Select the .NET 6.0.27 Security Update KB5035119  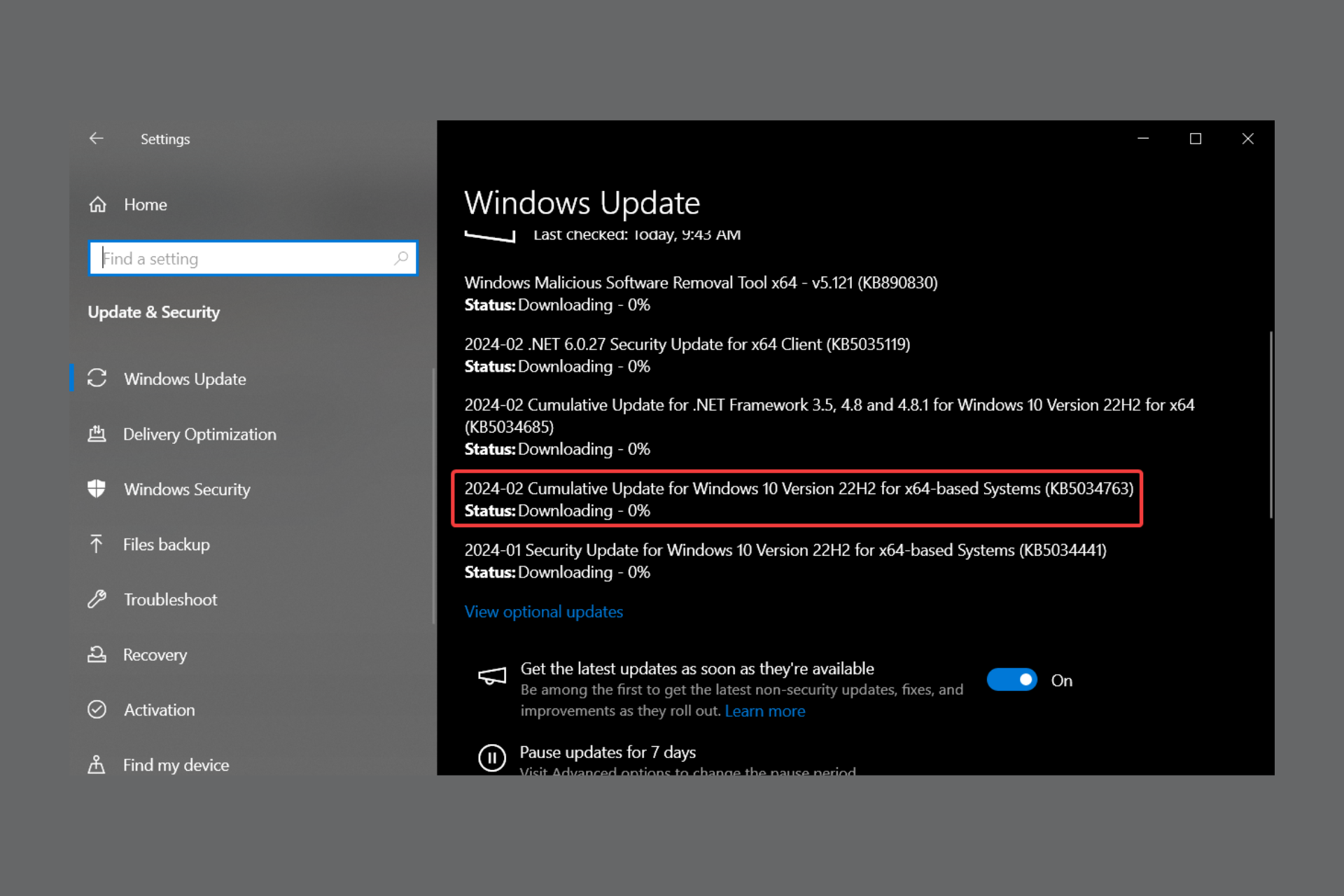687,355
